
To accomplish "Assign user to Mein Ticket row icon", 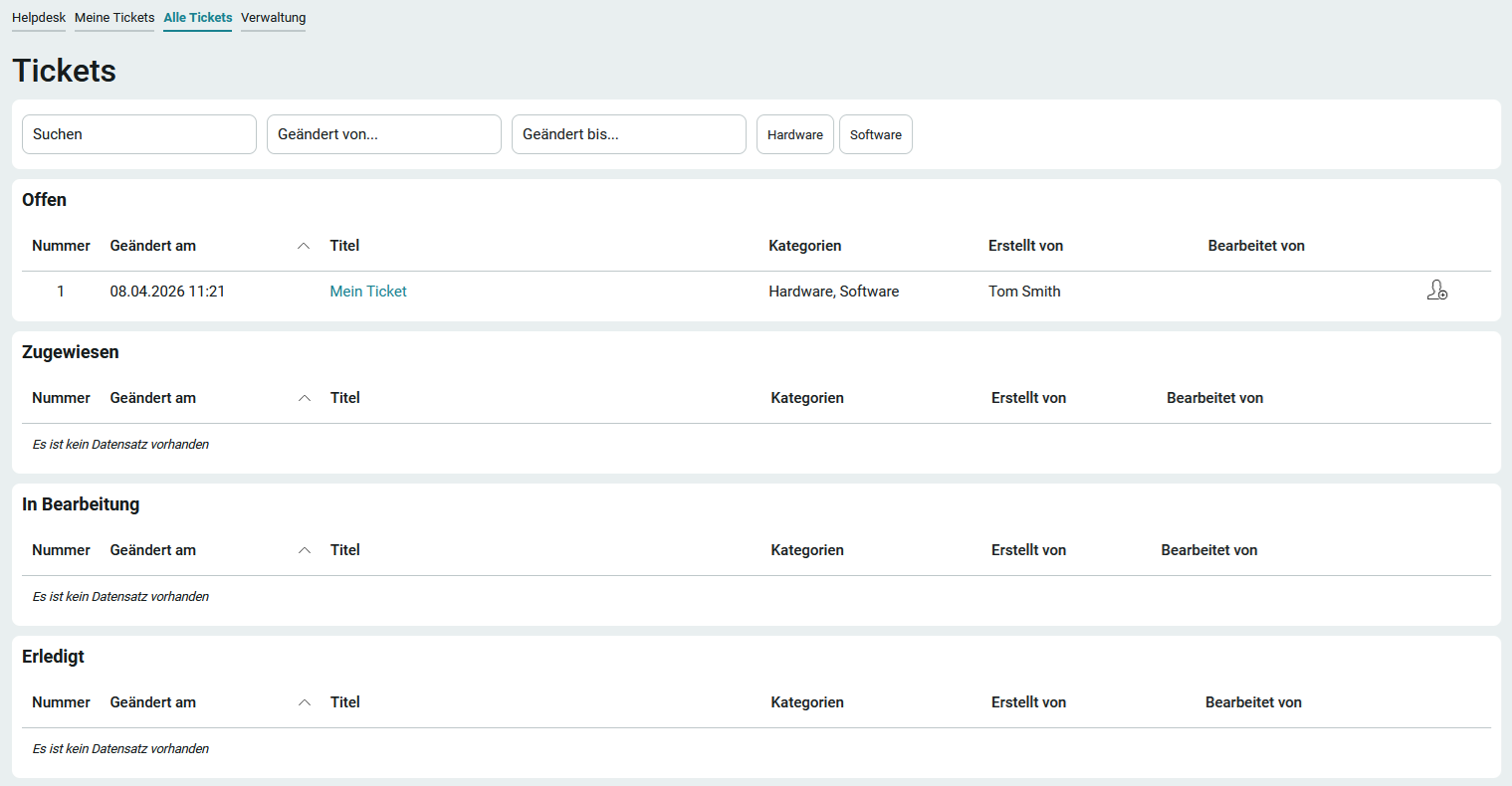I will click(1436, 291).
